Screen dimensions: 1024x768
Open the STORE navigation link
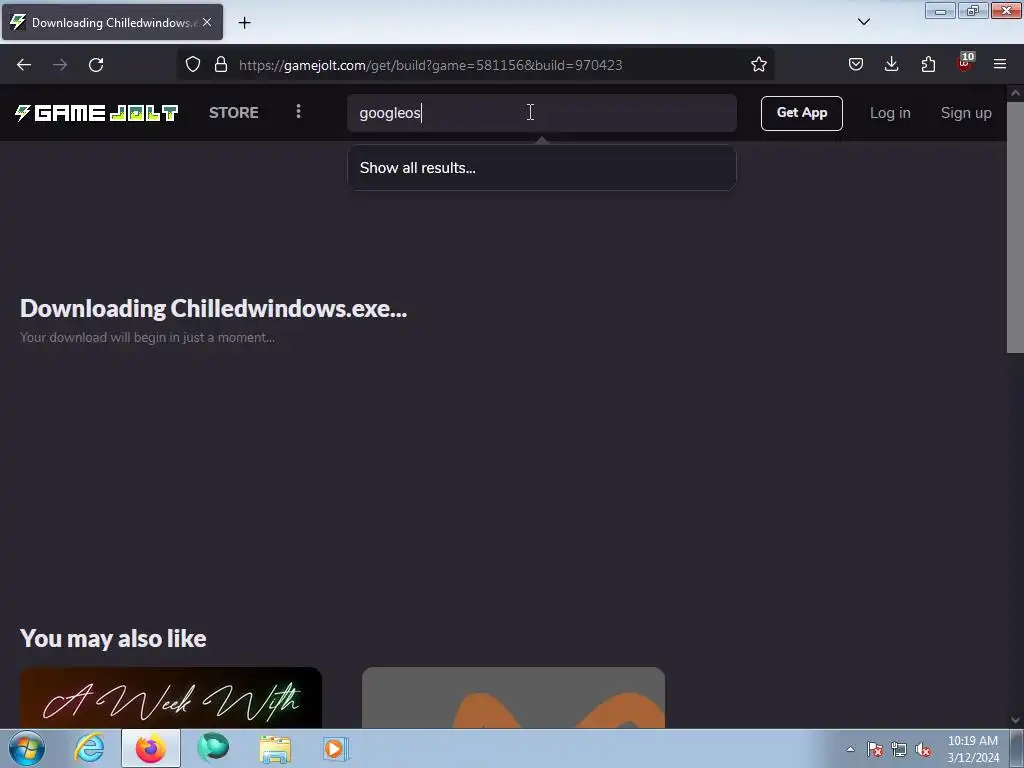click(234, 113)
